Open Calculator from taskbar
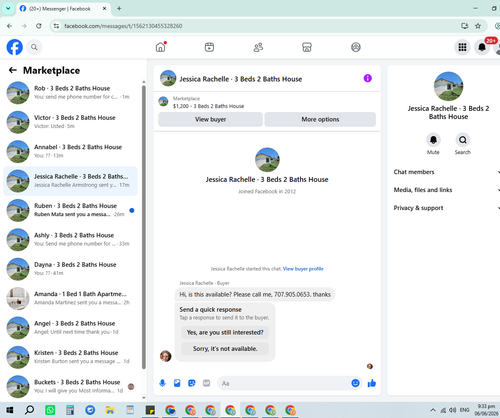Screen dimensions: 500x418 click(x=70, y=410)
